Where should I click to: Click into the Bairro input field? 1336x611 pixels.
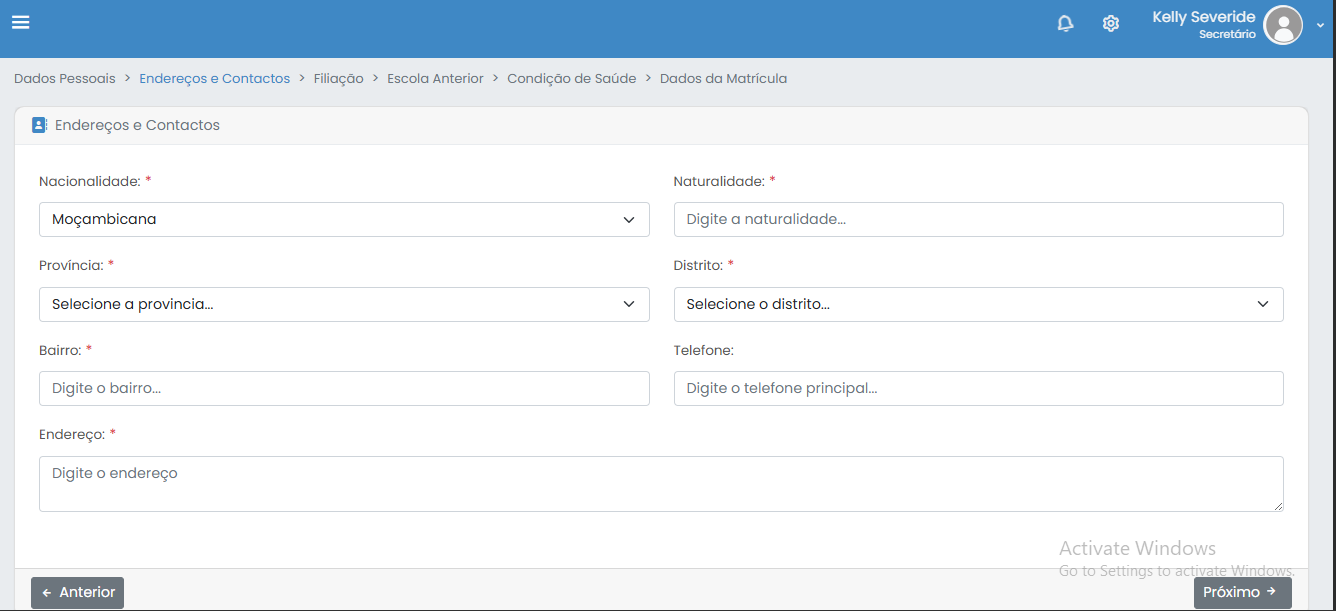point(344,388)
